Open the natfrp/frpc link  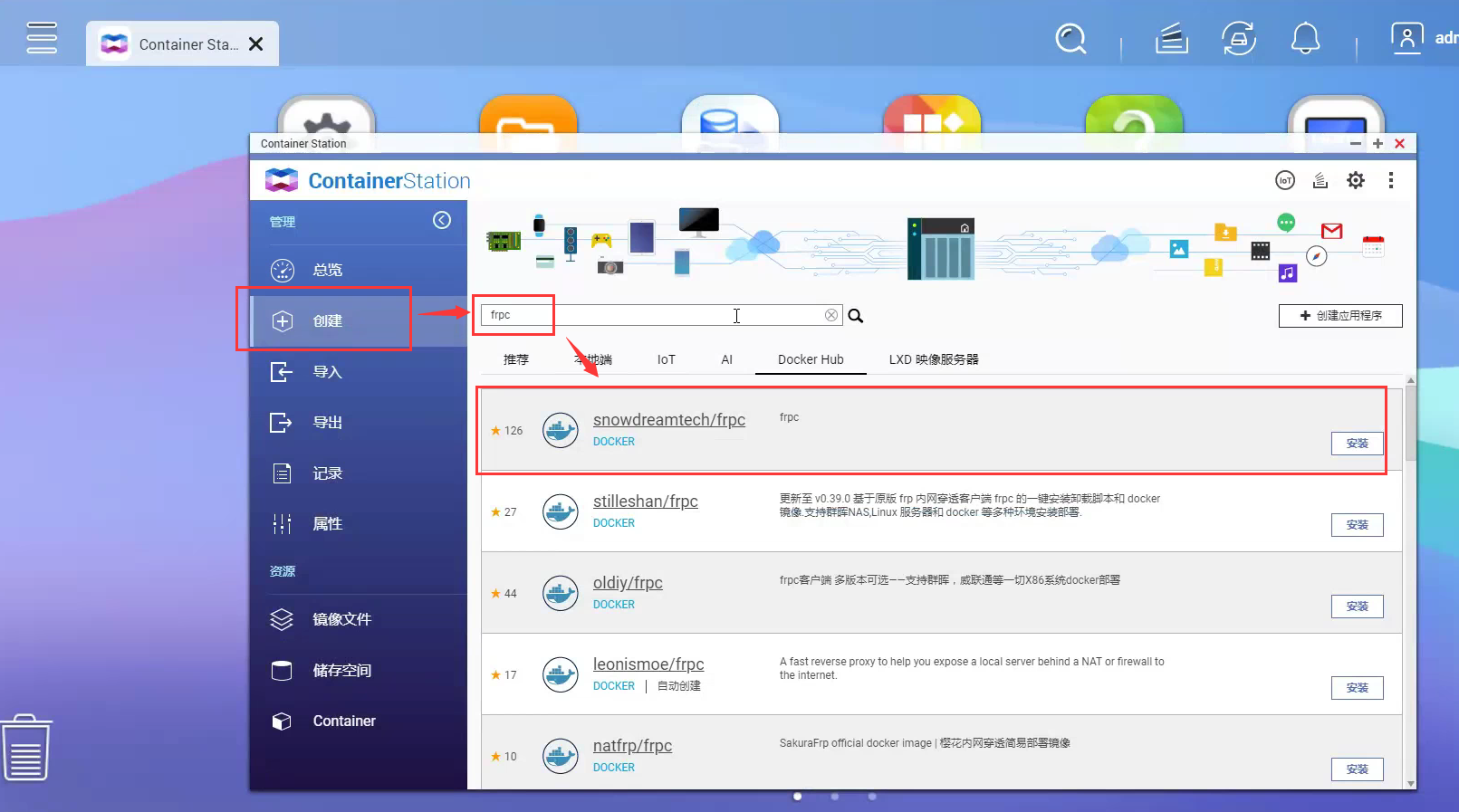click(x=632, y=746)
